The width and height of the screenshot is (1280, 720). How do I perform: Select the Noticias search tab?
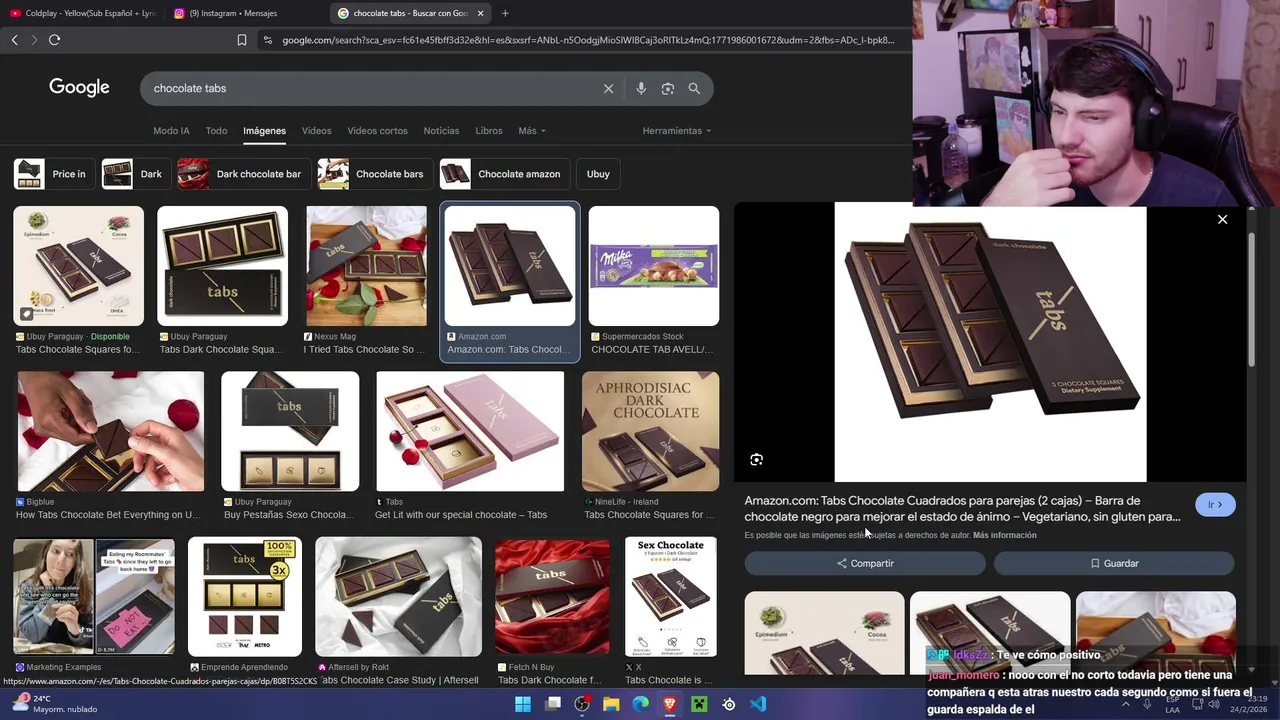[x=441, y=131]
